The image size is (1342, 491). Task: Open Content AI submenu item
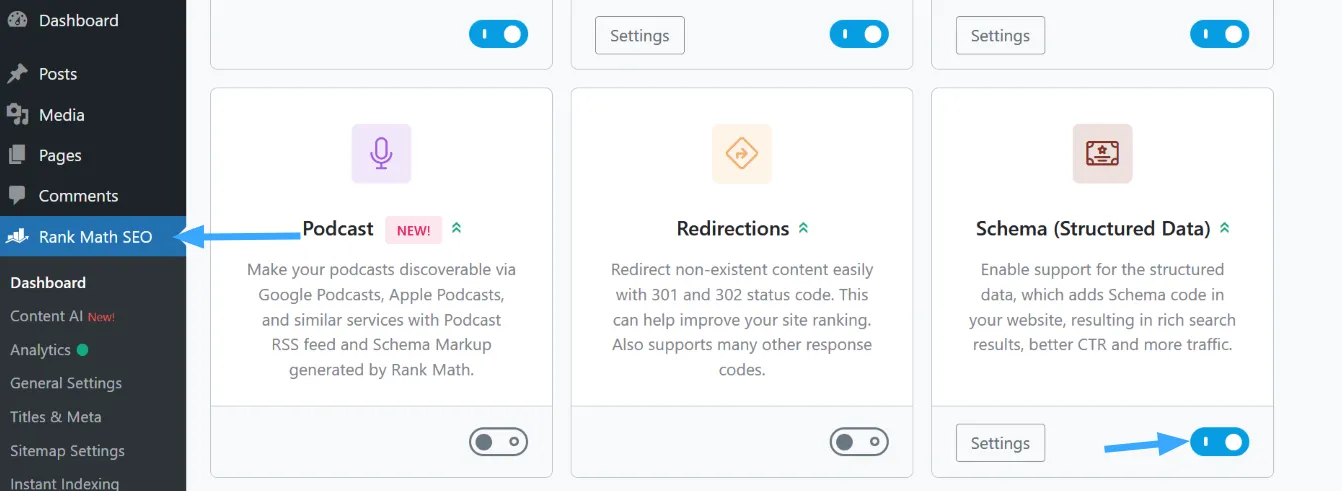[x=46, y=316]
